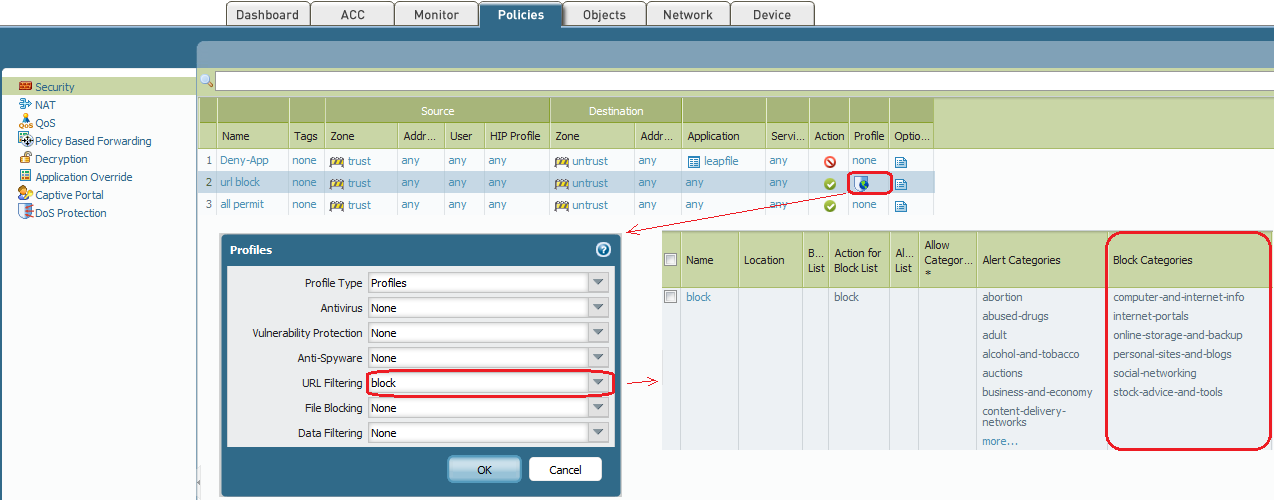Click the Policy Based Forwarding icon
The width and height of the screenshot is (1274, 500).
click(x=26, y=140)
